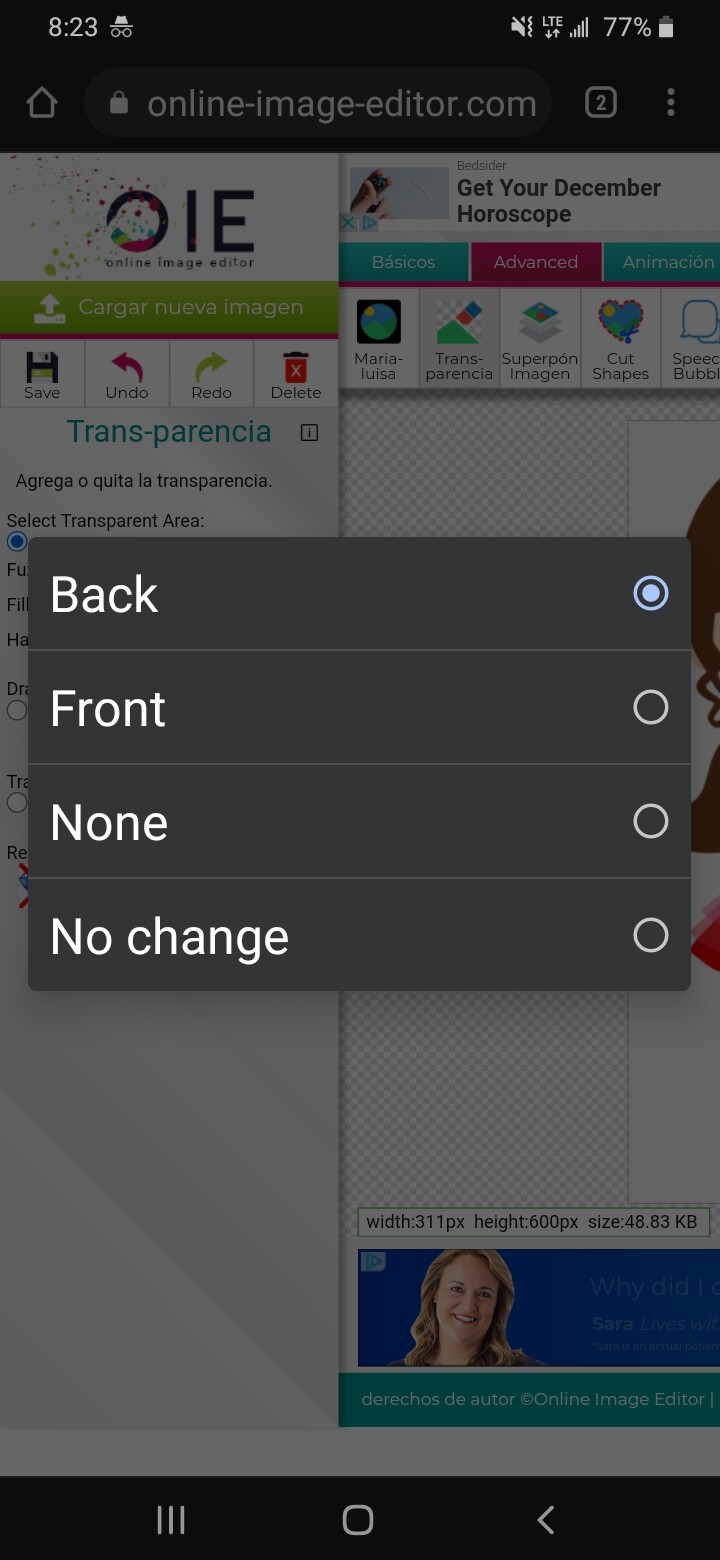
Task: Click Cargar nueva imagen button
Action: pyautogui.click(x=169, y=308)
